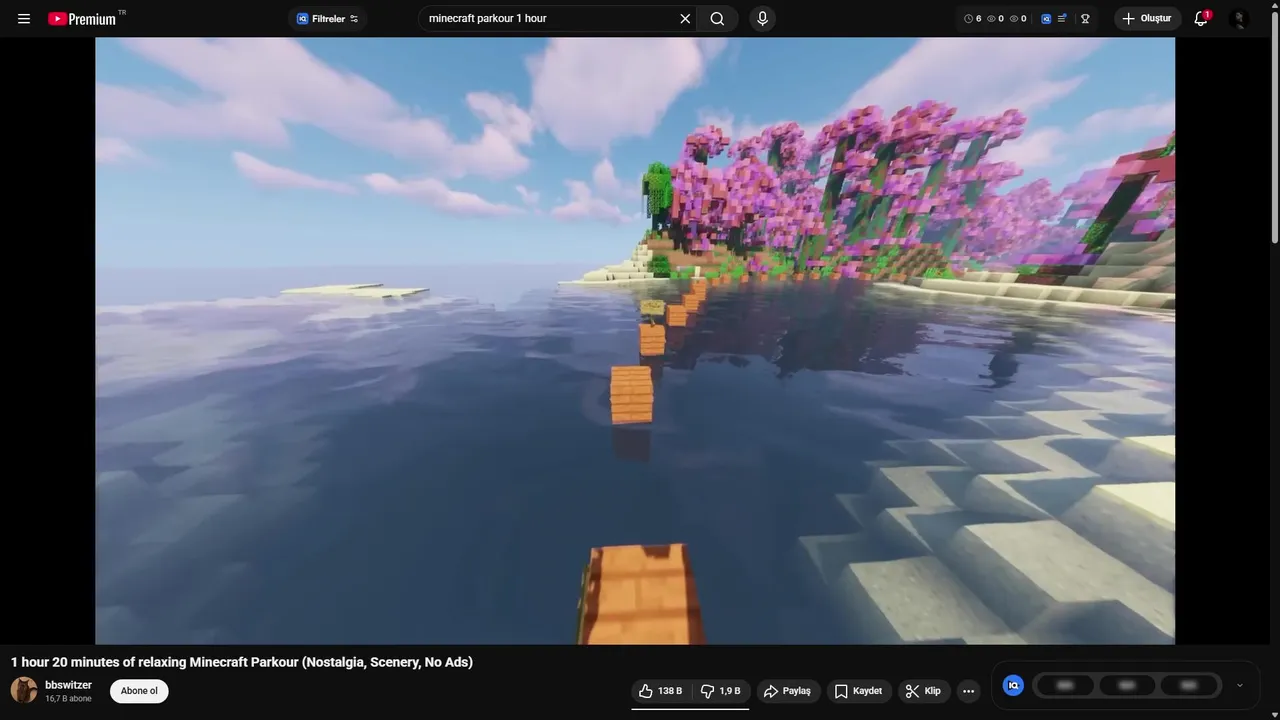1280x720 pixels.
Task: Open the three-dot more actions menu
Action: (968, 691)
